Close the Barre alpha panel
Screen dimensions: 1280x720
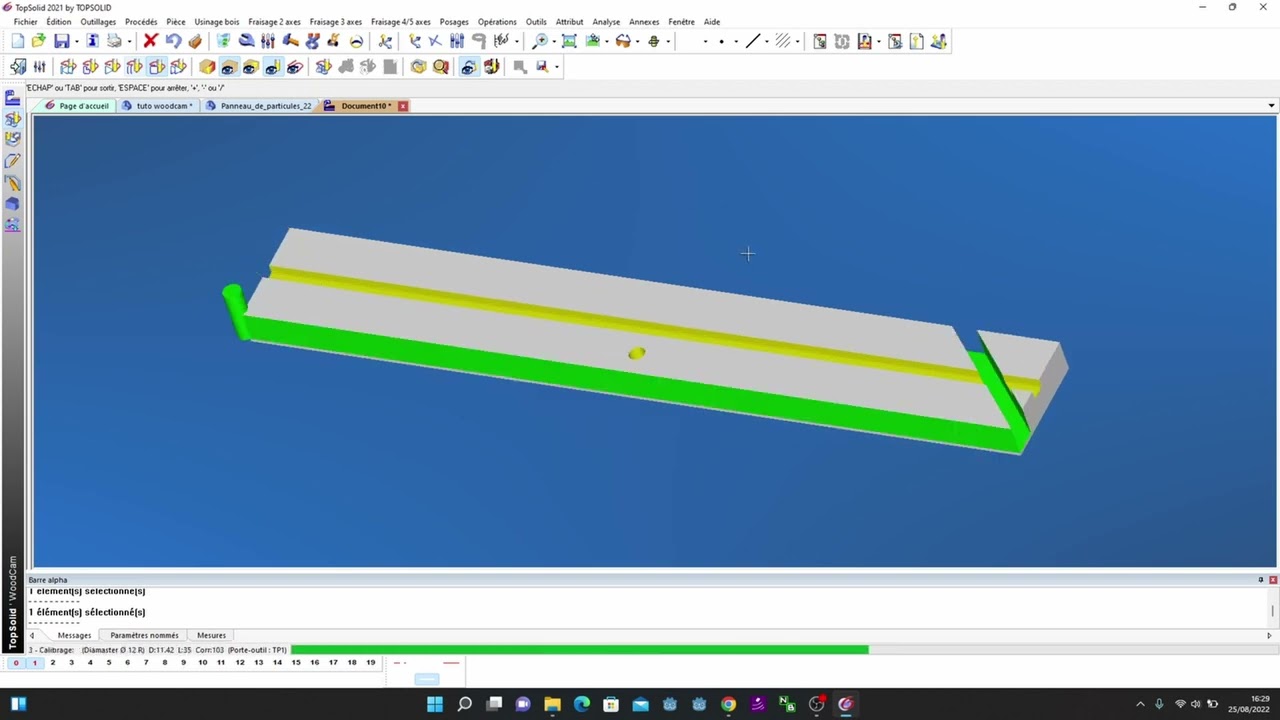click(1273, 580)
